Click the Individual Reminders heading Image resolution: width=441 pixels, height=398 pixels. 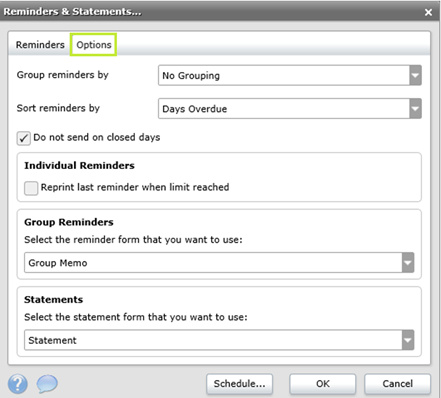(x=79, y=166)
